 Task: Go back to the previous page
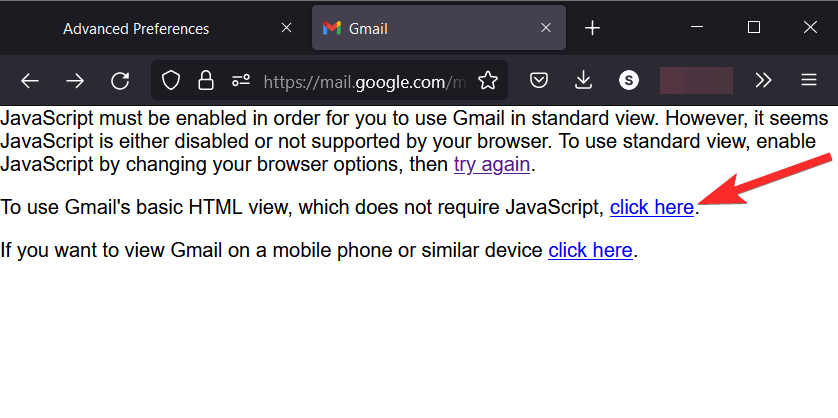coord(30,81)
